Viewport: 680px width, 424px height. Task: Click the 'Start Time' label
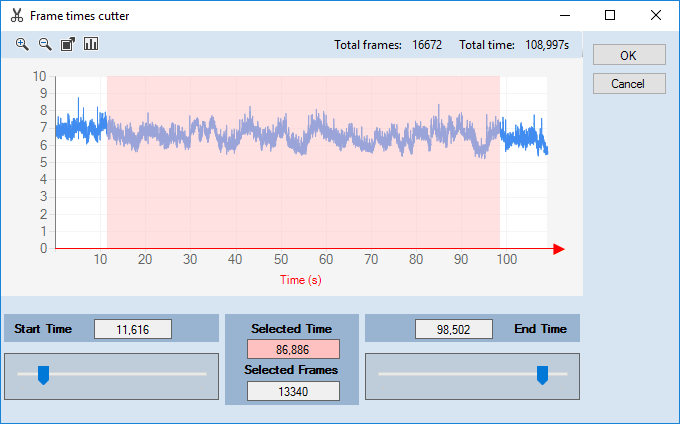pos(43,329)
